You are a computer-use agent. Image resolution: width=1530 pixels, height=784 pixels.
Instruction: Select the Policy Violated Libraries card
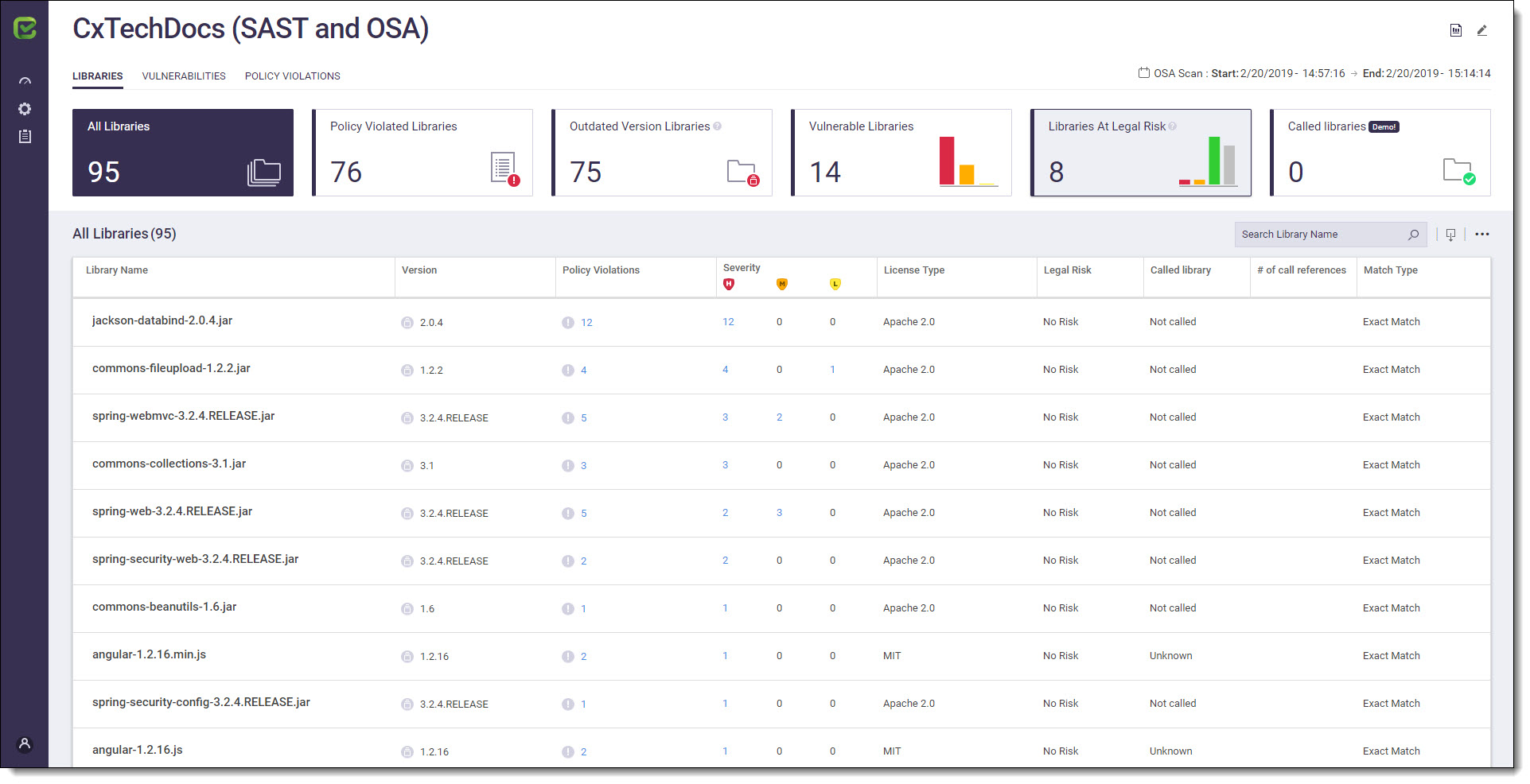tap(422, 153)
